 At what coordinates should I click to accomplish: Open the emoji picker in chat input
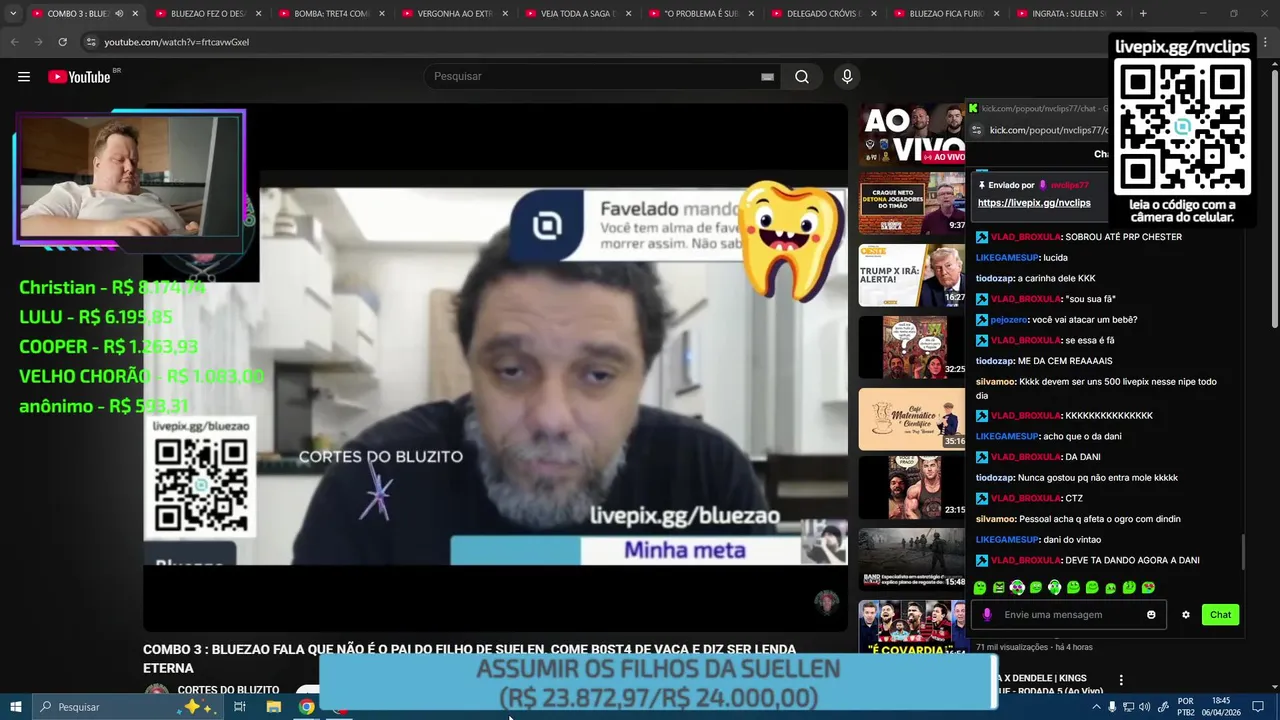(1151, 615)
